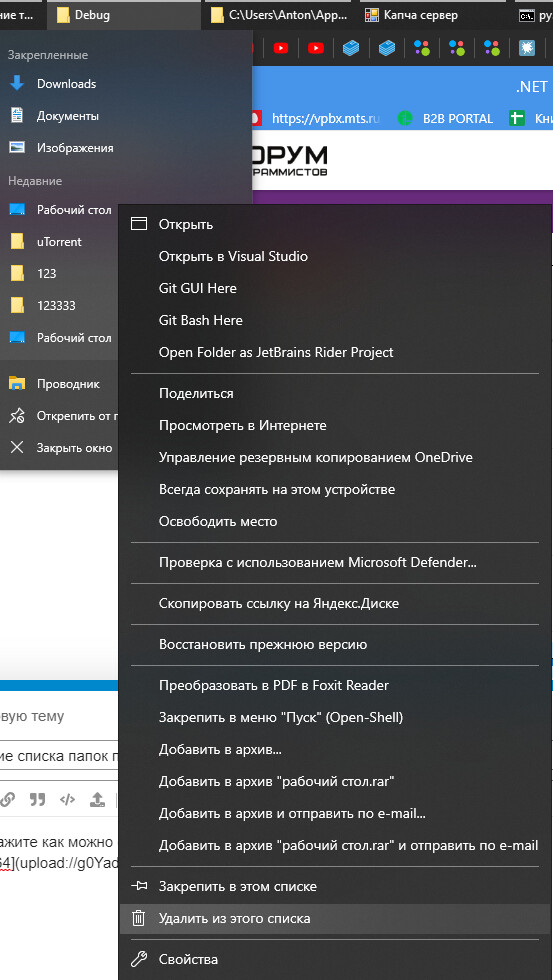The width and height of the screenshot is (553, 980).
Task: Open the pinned "Документы" folder
Action: (125, 116)
